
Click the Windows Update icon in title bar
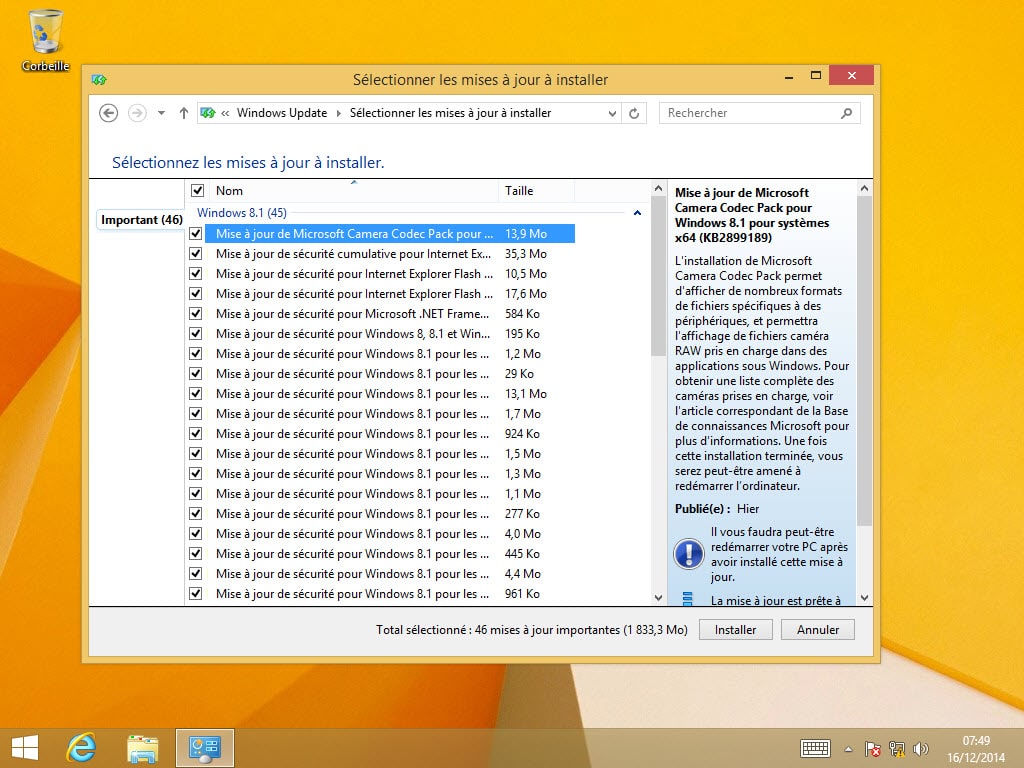[x=99, y=80]
